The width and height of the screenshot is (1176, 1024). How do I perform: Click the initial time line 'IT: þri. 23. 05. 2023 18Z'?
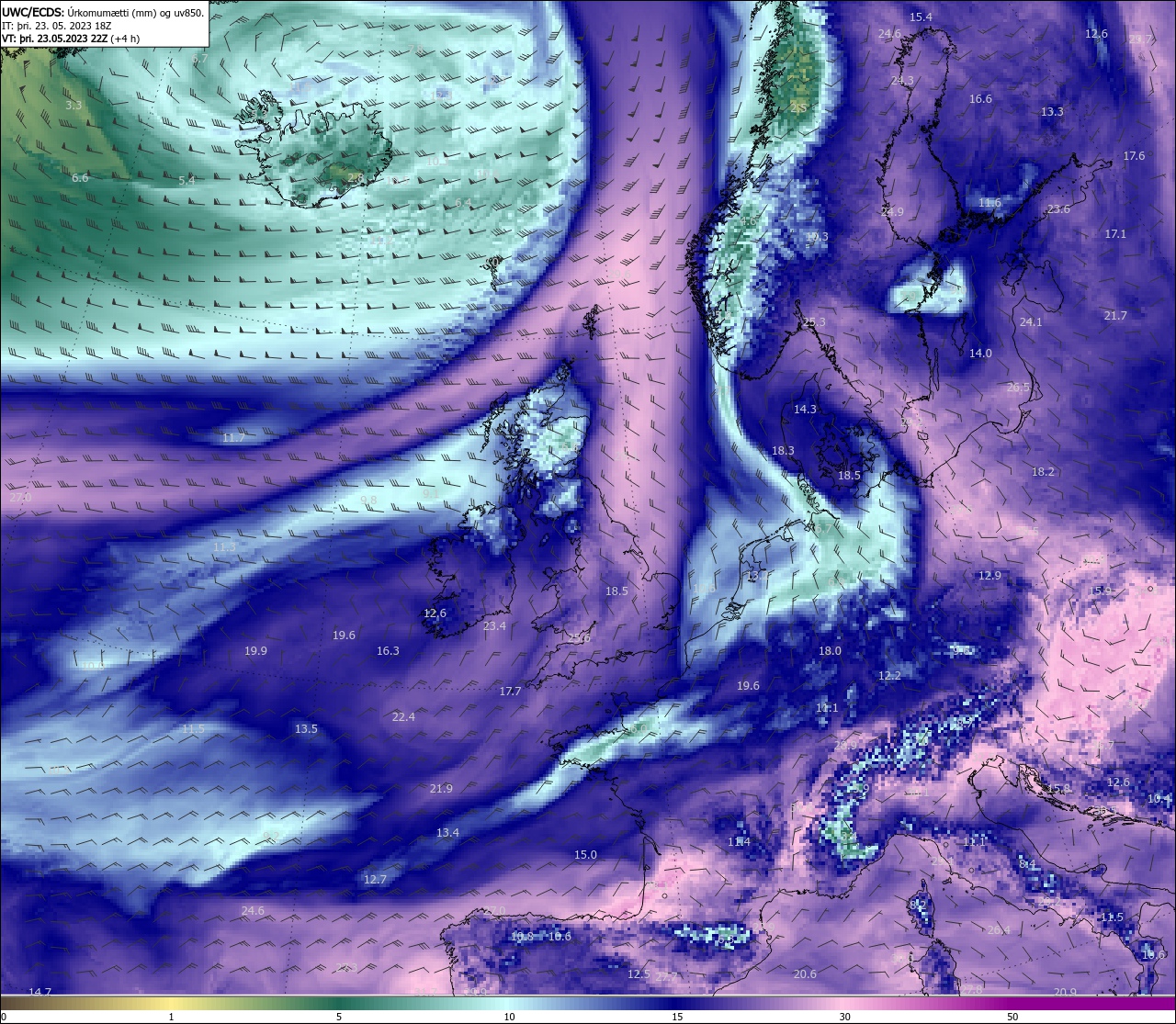tap(57, 26)
